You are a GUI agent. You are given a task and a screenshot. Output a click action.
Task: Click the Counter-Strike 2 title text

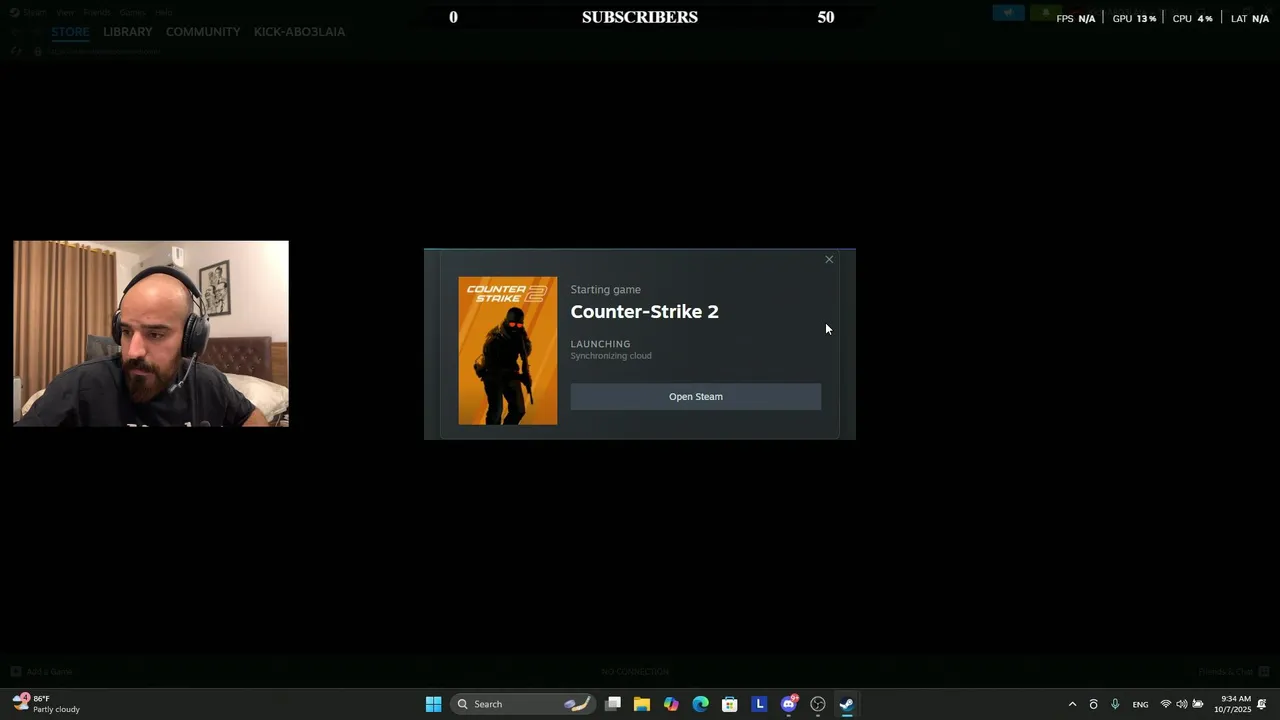[x=644, y=312]
